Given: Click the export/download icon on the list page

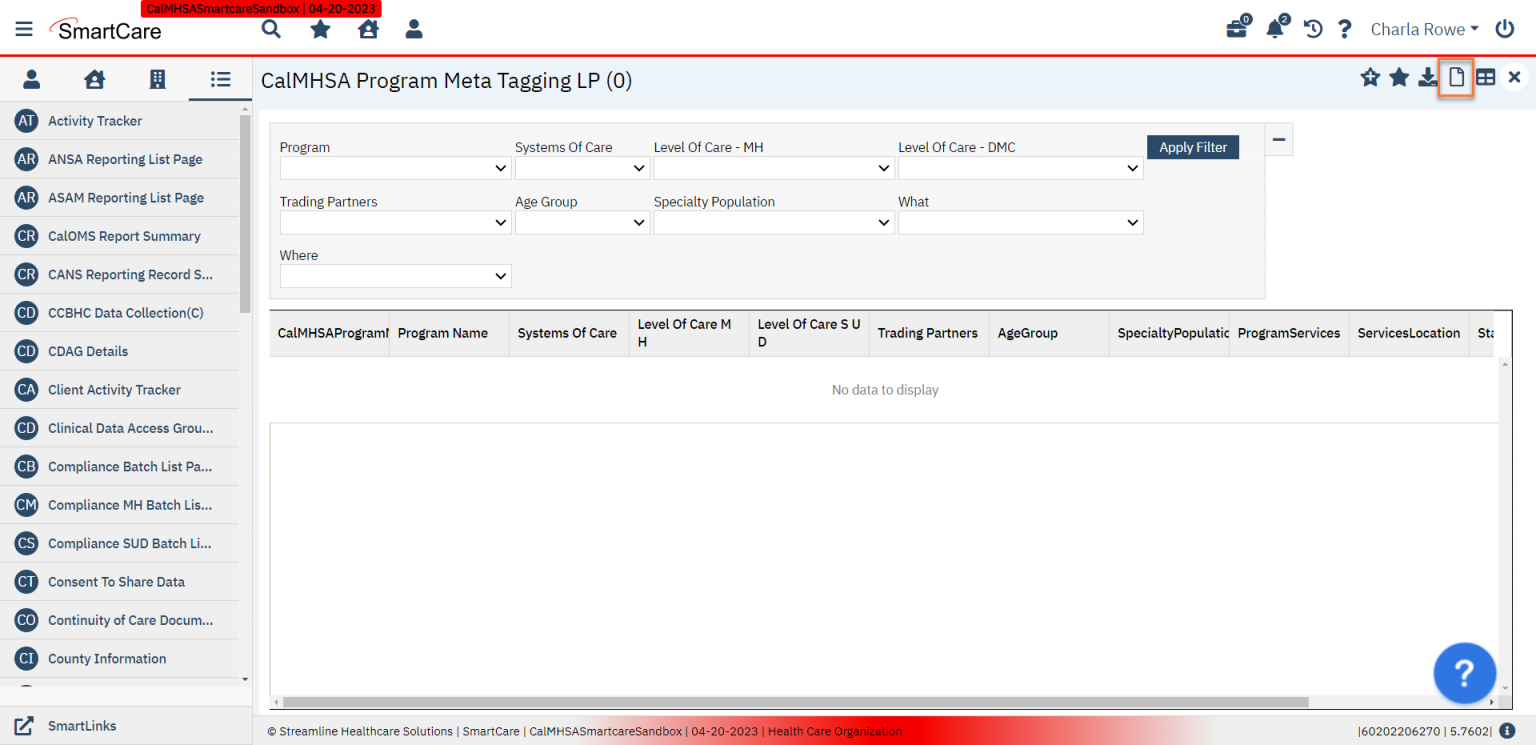Looking at the screenshot, I should [x=1427, y=77].
